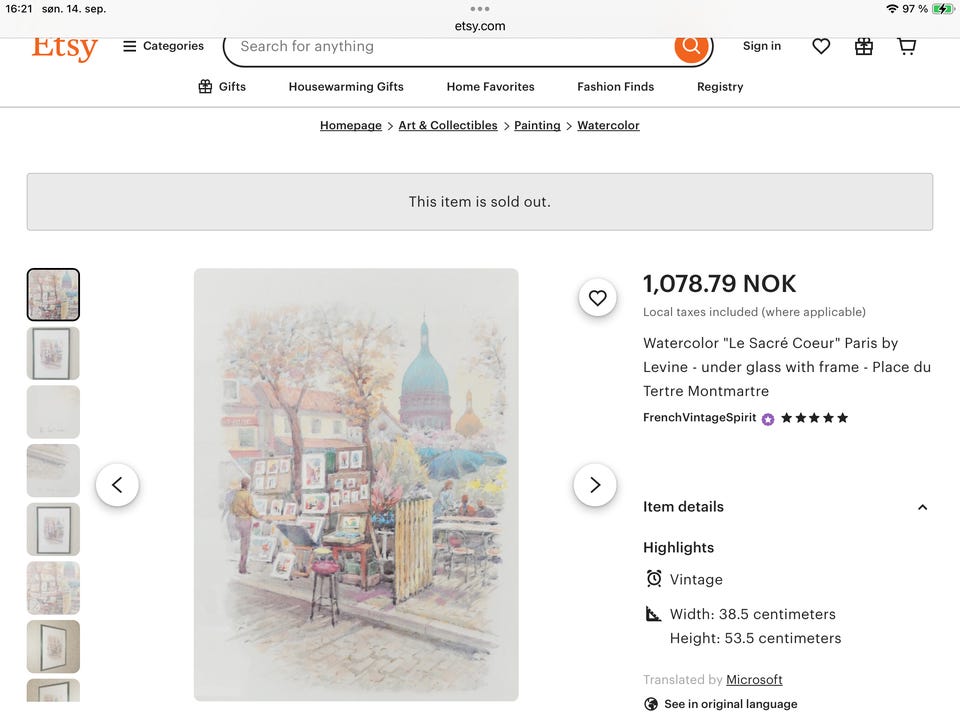
Task: Show the next product image
Action: [x=595, y=484]
